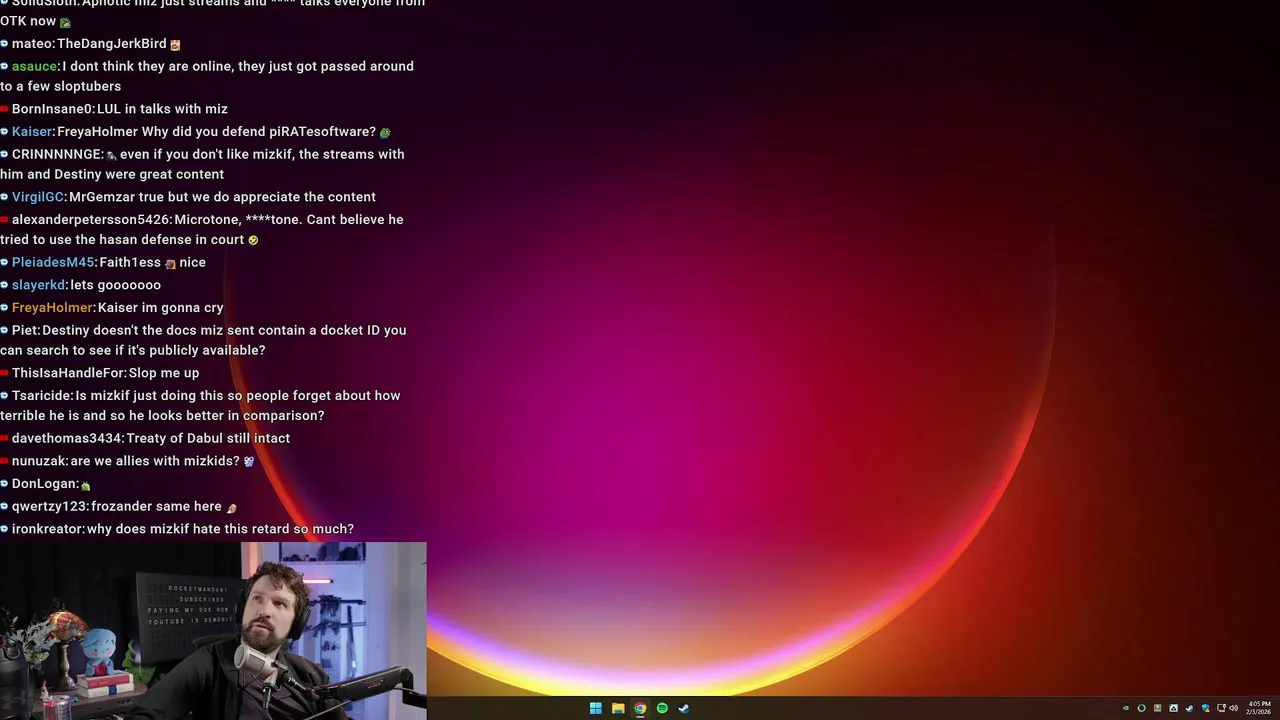The width and height of the screenshot is (1280, 720).
Task: Open the clock showing 4:05 PM
Action: tap(1259, 708)
